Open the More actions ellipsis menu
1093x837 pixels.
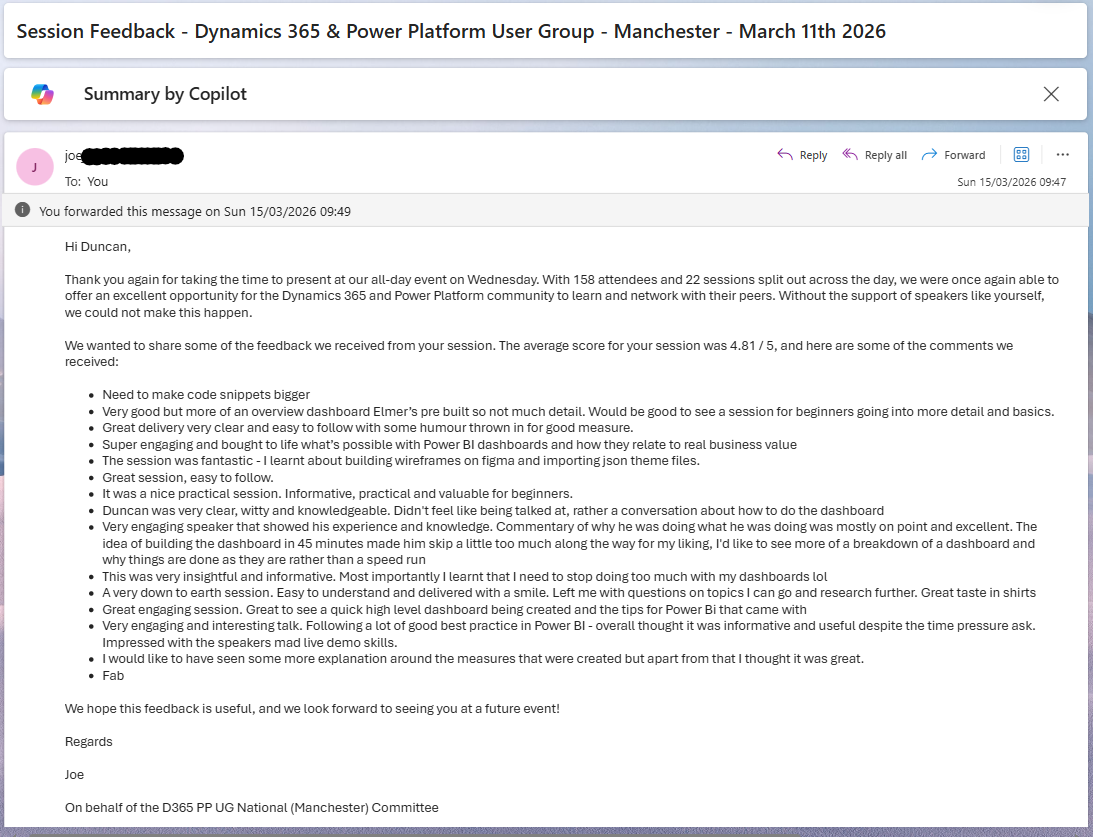pyautogui.click(x=1062, y=155)
